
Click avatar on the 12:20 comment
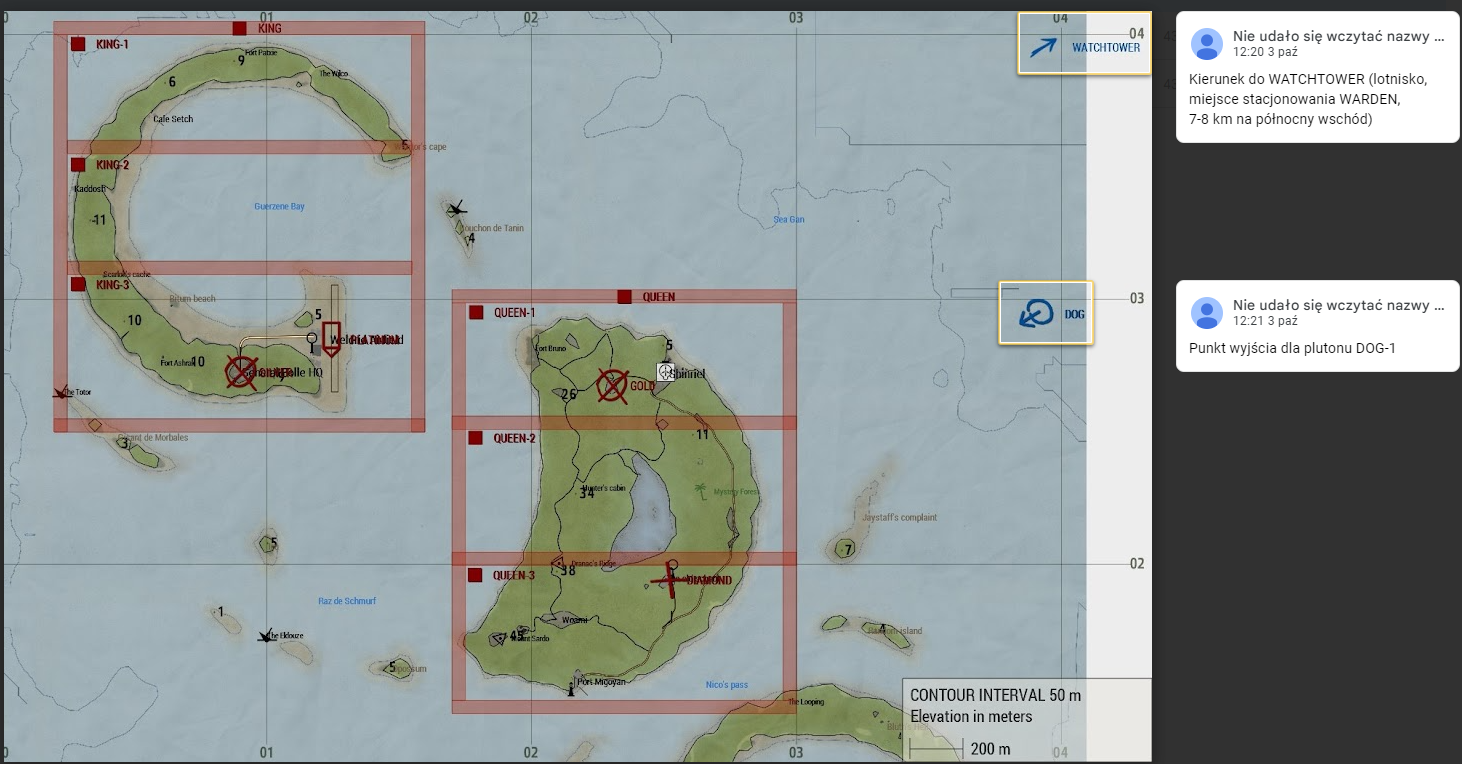coord(1207,44)
